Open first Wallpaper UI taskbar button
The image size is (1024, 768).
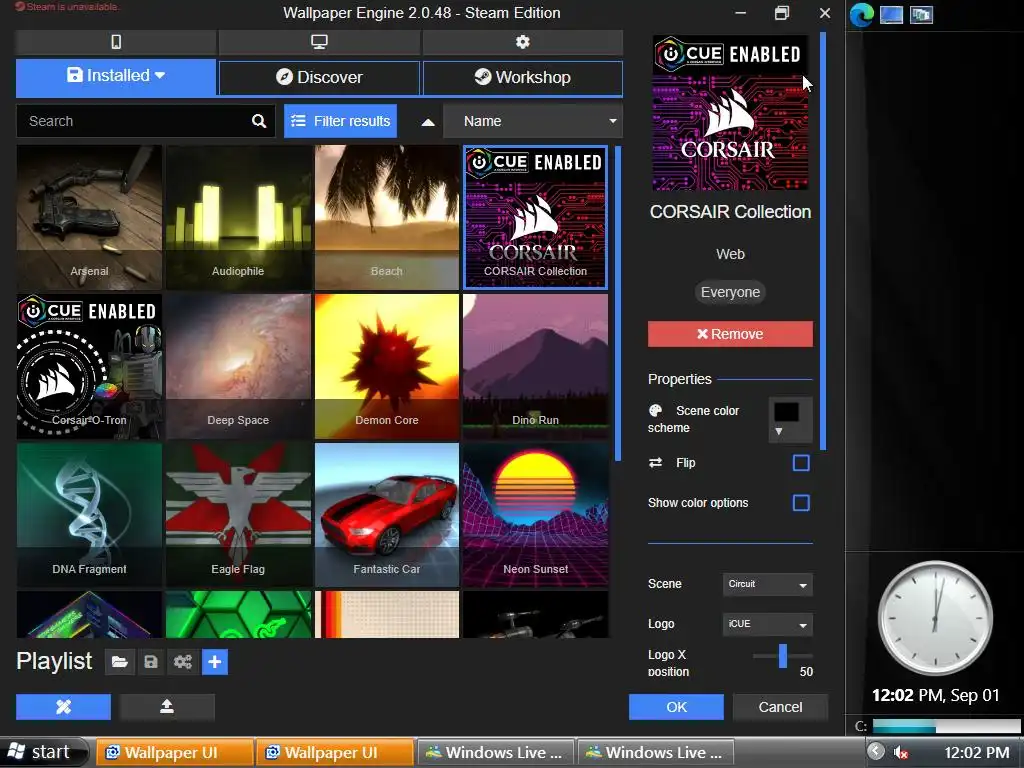pyautogui.click(x=174, y=752)
